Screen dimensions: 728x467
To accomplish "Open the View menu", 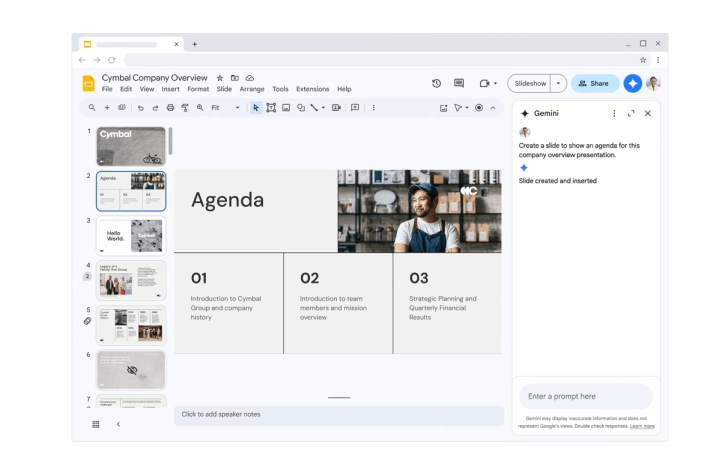I will click(147, 89).
